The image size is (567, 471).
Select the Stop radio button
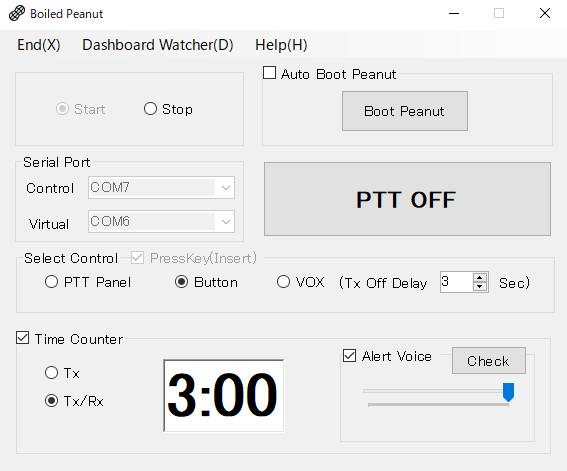click(150, 108)
